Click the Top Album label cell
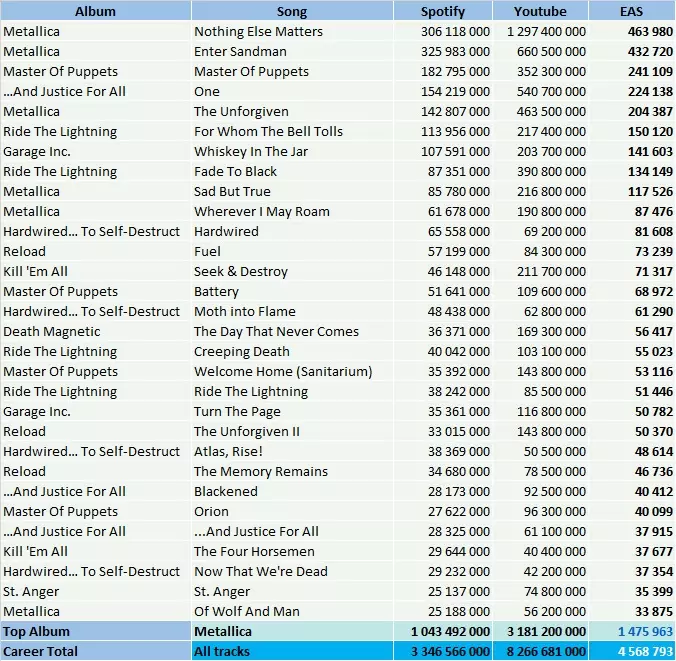This screenshot has height=661, width=676. click(95, 631)
